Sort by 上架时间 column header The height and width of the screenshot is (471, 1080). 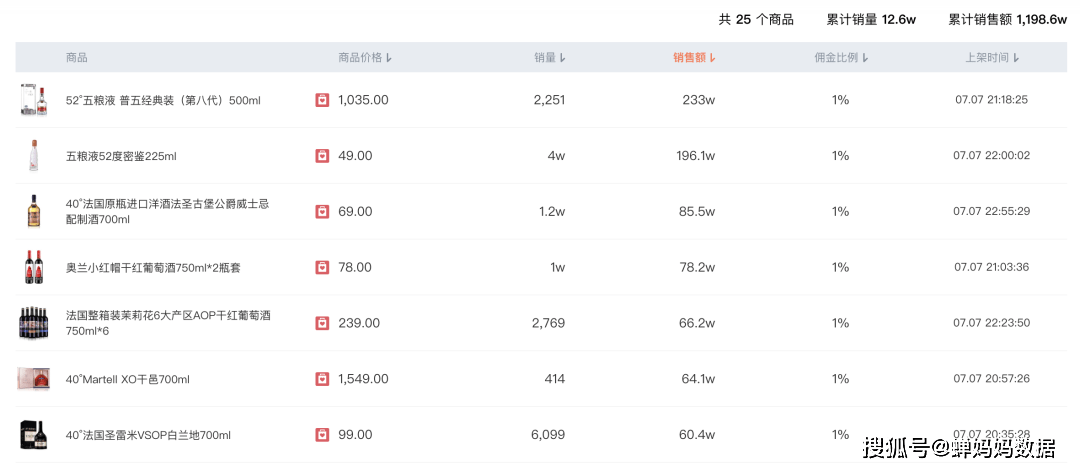pyautogui.click(x=992, y=58)
